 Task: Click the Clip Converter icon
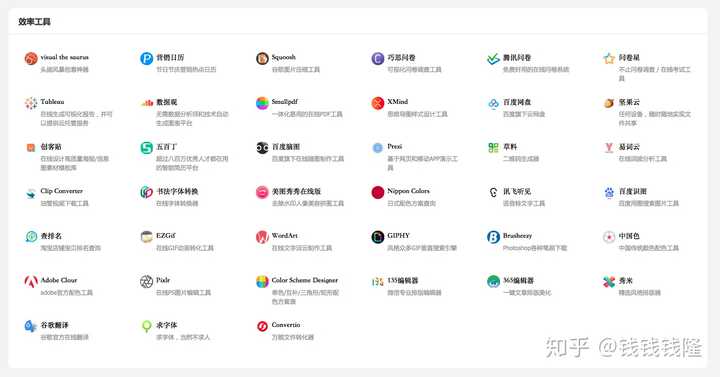(31, 192)
